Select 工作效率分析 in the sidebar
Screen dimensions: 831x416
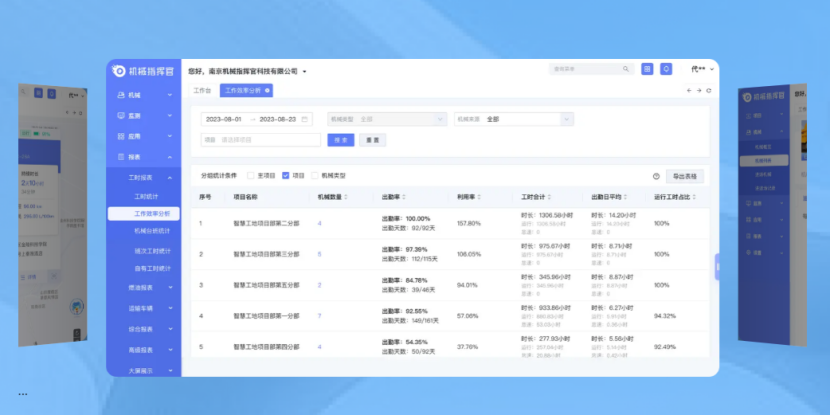[x=144, y=214]
